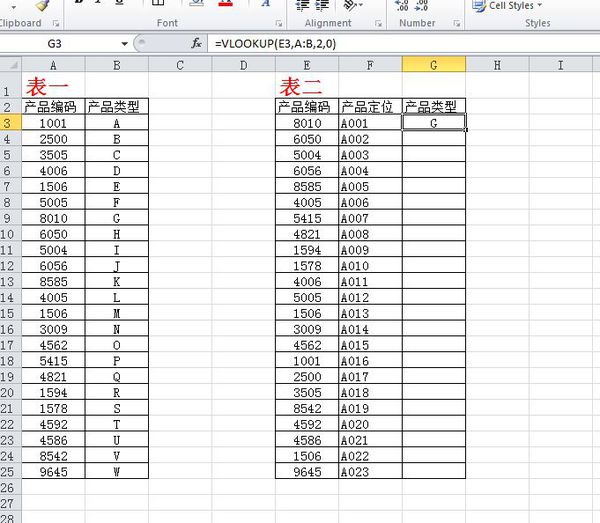The width and height of the screenshot is (600, 523).
Task: Click the 产品类型 header in column G
Action: (434, 106)
